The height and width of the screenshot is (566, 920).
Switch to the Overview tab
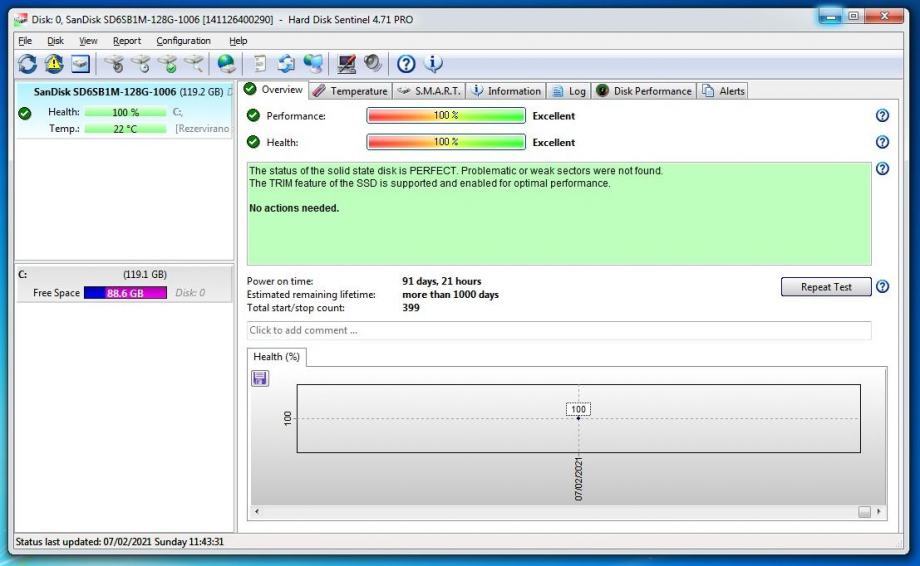click(273, 90)
